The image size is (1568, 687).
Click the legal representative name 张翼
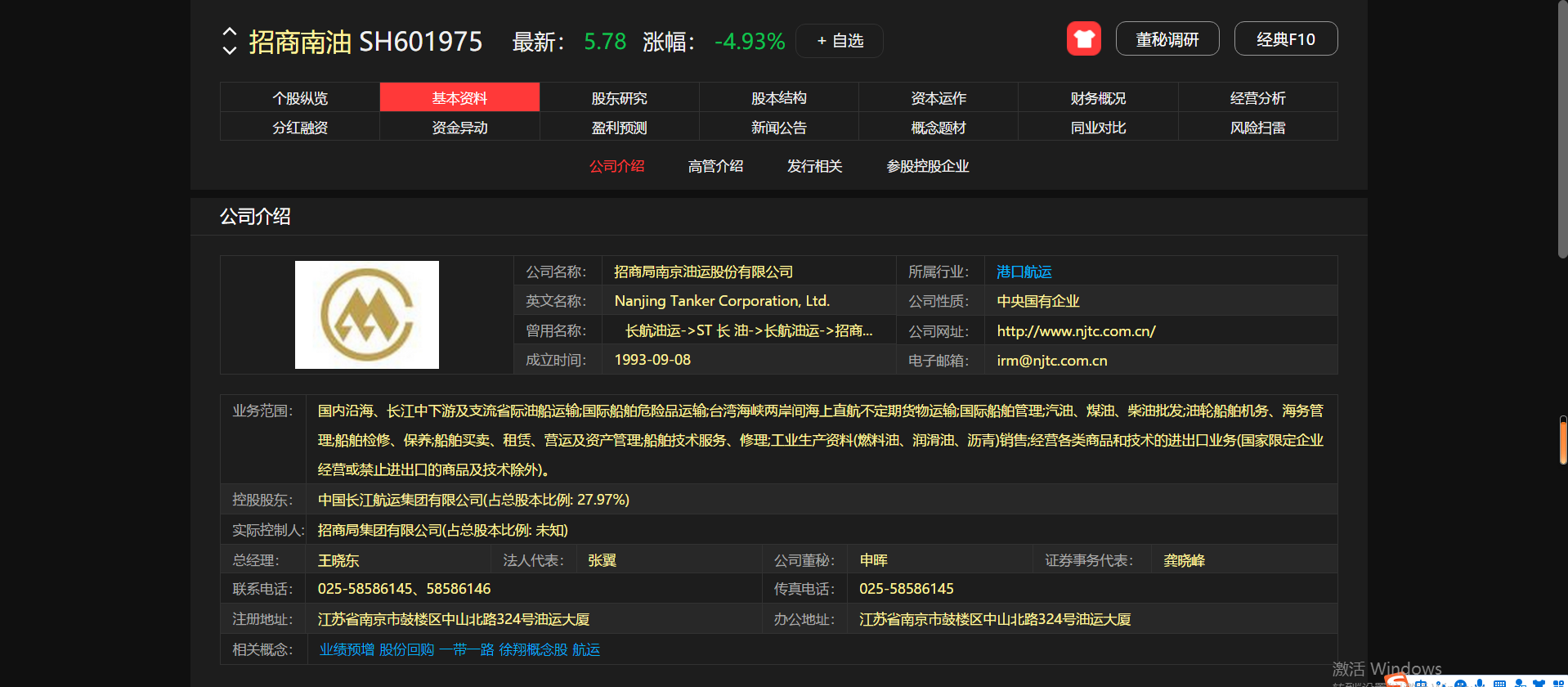pyautogui.click(x=603, y=560)
